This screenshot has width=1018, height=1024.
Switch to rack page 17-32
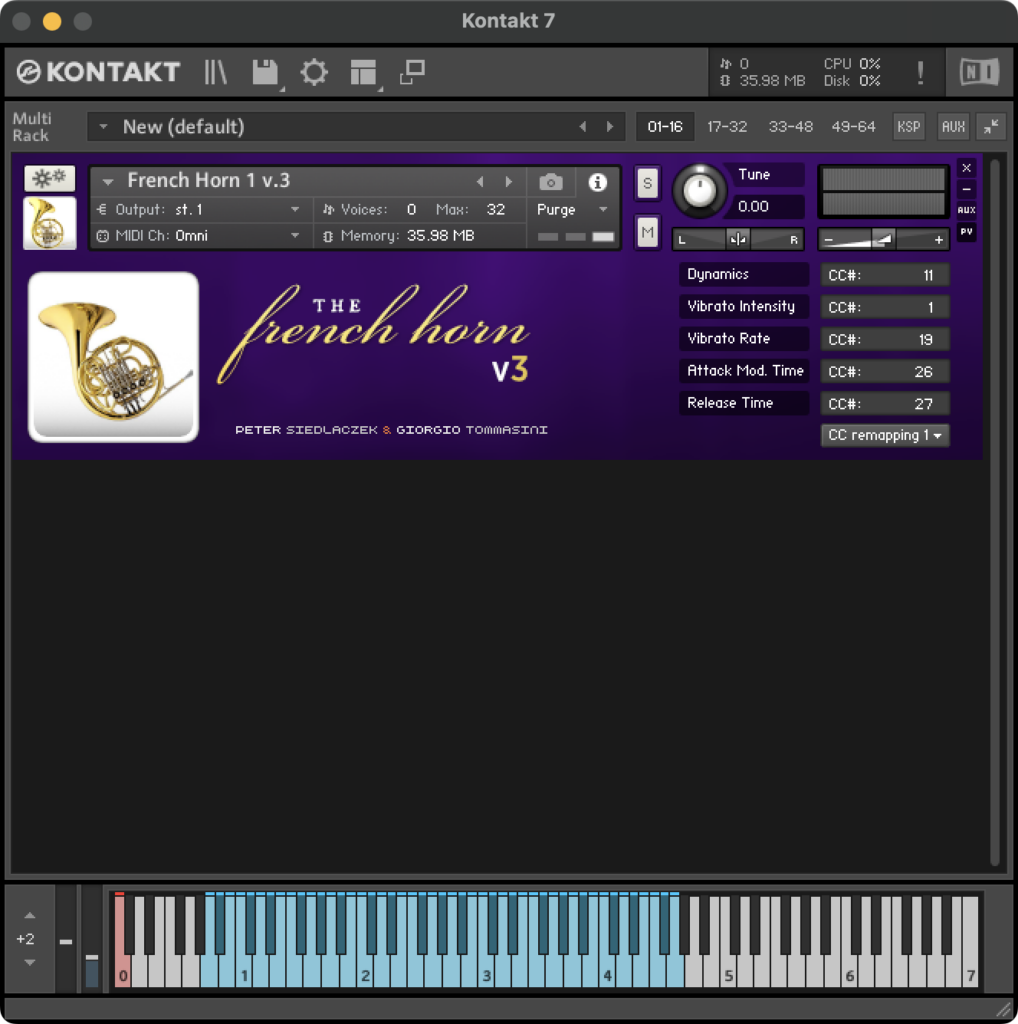(x=727, y=127)
